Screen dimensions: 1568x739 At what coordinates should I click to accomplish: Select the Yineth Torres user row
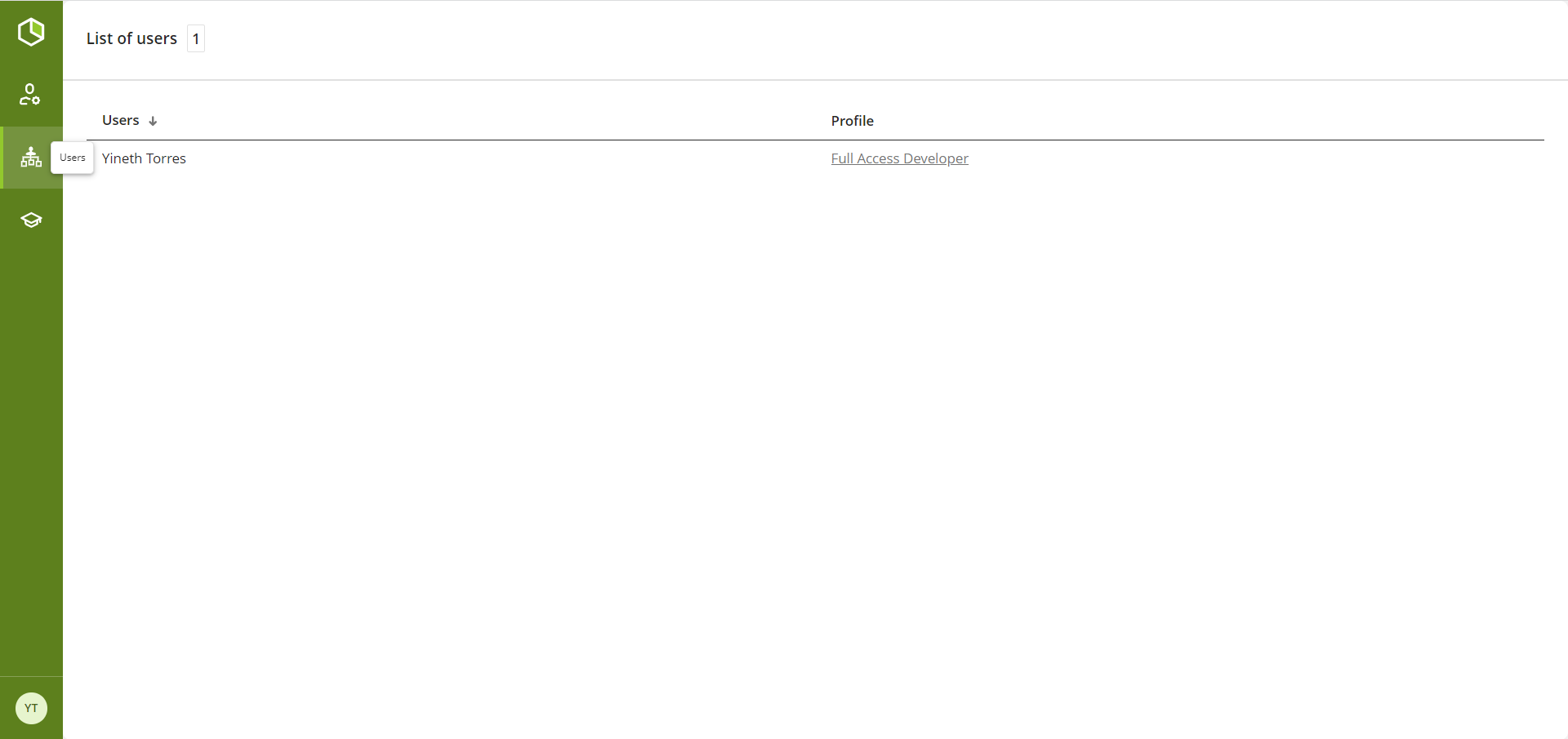[815, 158]
